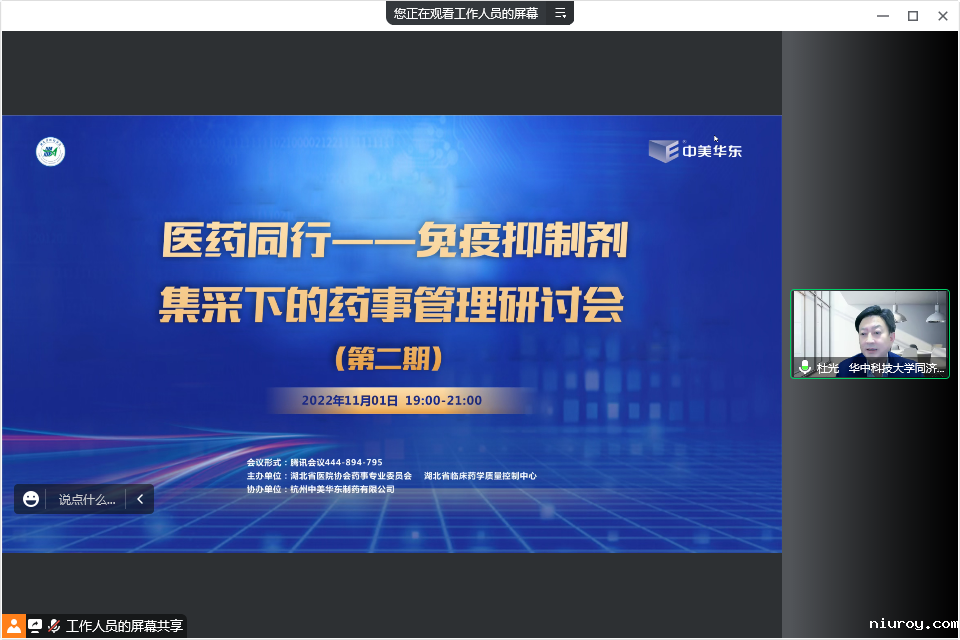Click the round hospital emblem on the slide

click(x=50, y=152)
